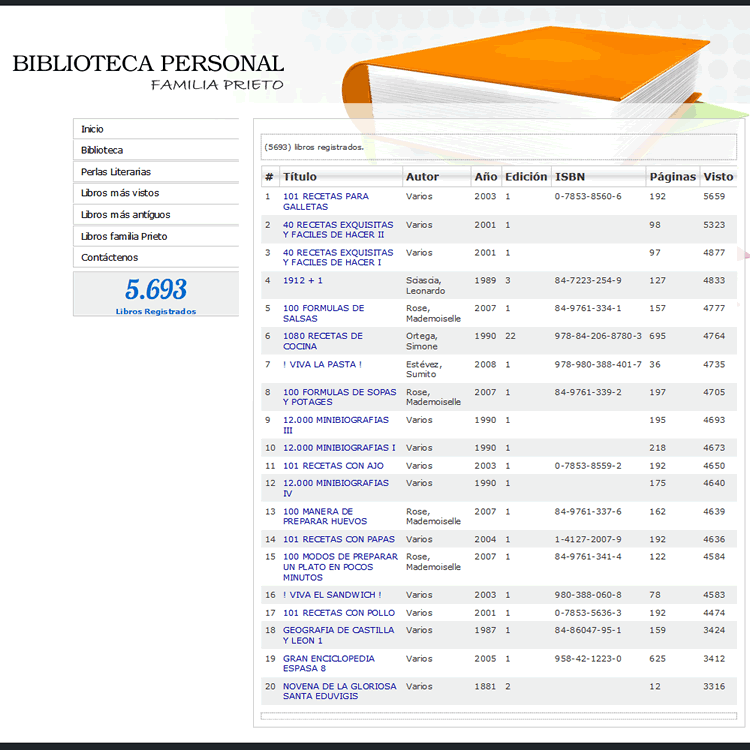Select Libros familia Prieto
Screen dimensions: 750x750
coord(124,236)
